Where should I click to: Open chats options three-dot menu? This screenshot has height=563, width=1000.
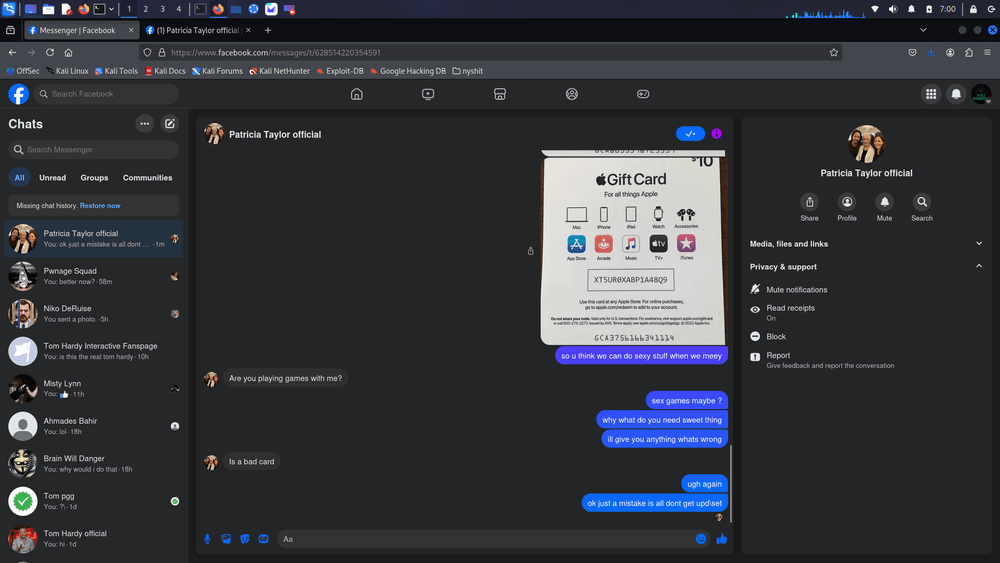[145, 124]
